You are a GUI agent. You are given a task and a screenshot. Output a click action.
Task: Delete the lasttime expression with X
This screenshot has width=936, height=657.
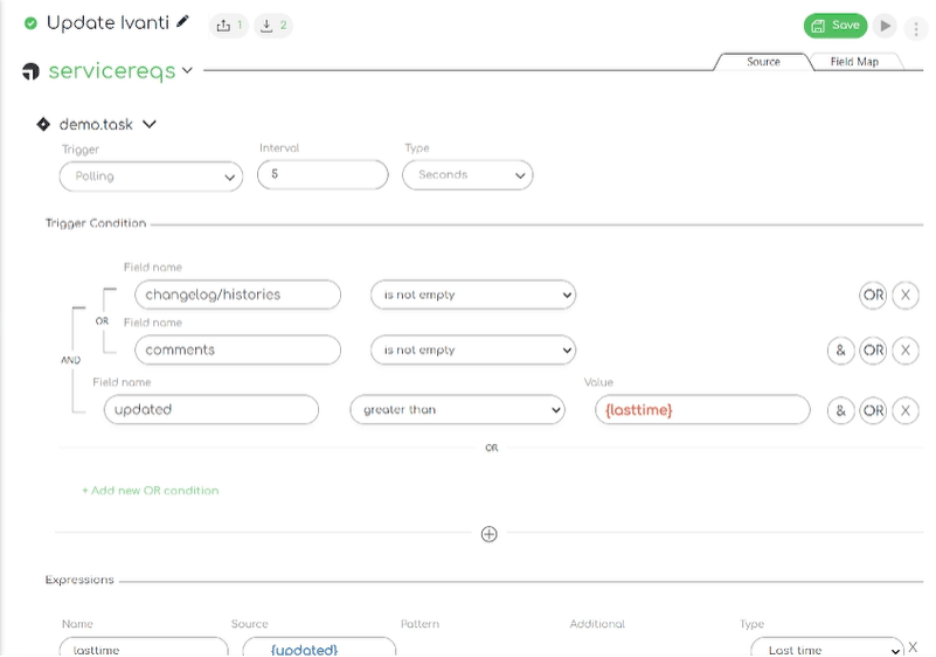tap(913, 647)
